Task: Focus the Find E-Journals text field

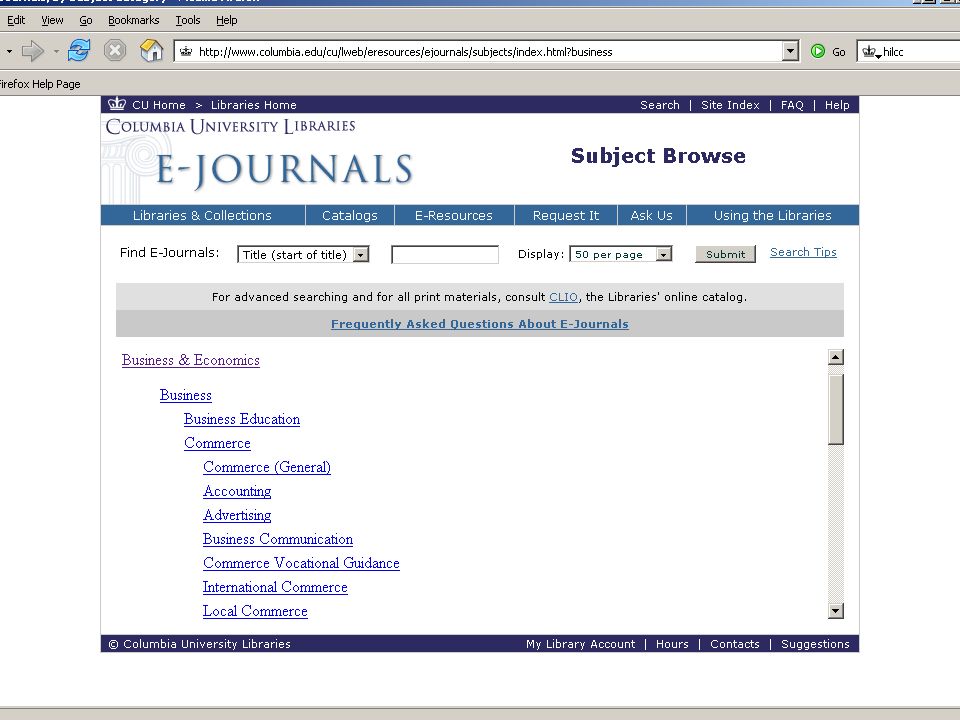Action: [x=445, y=254]
